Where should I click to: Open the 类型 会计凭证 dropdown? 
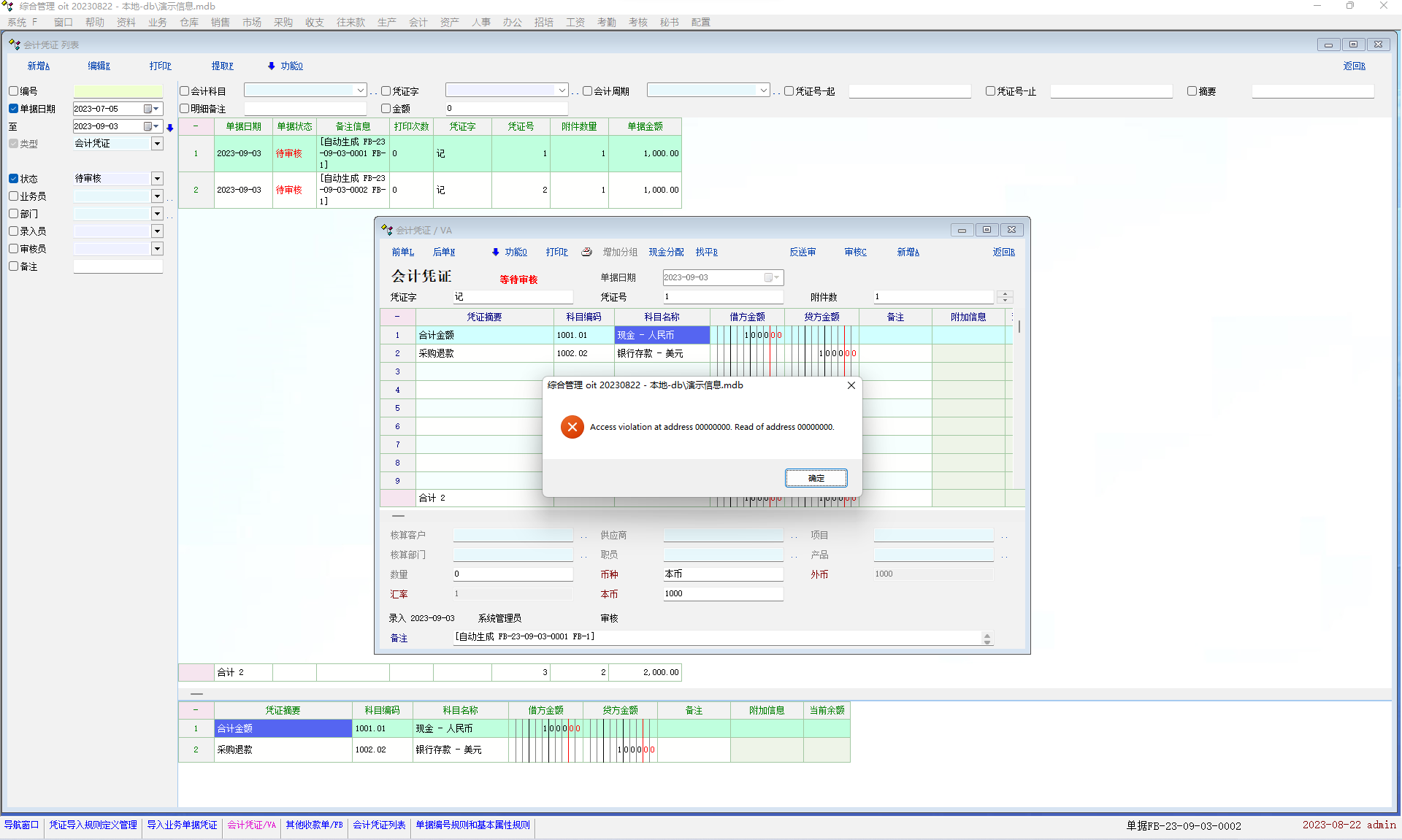pos(157,144)
